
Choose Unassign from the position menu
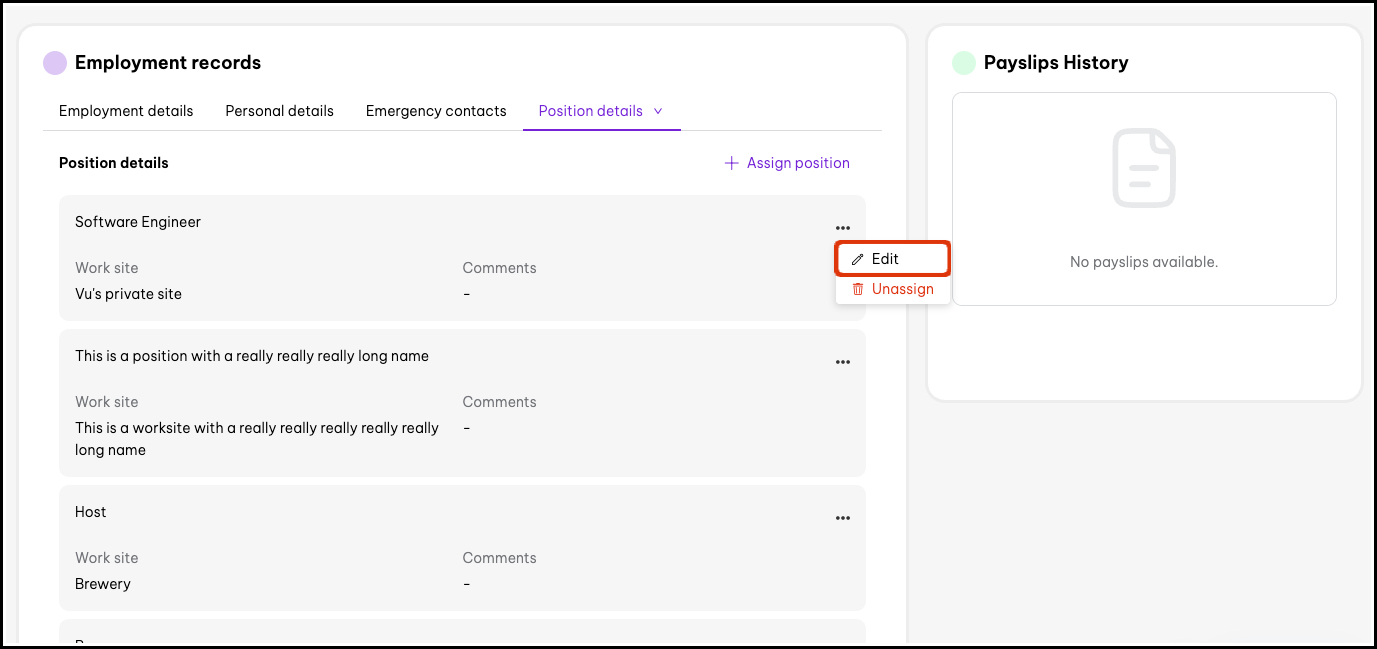[x=902, y=289]
